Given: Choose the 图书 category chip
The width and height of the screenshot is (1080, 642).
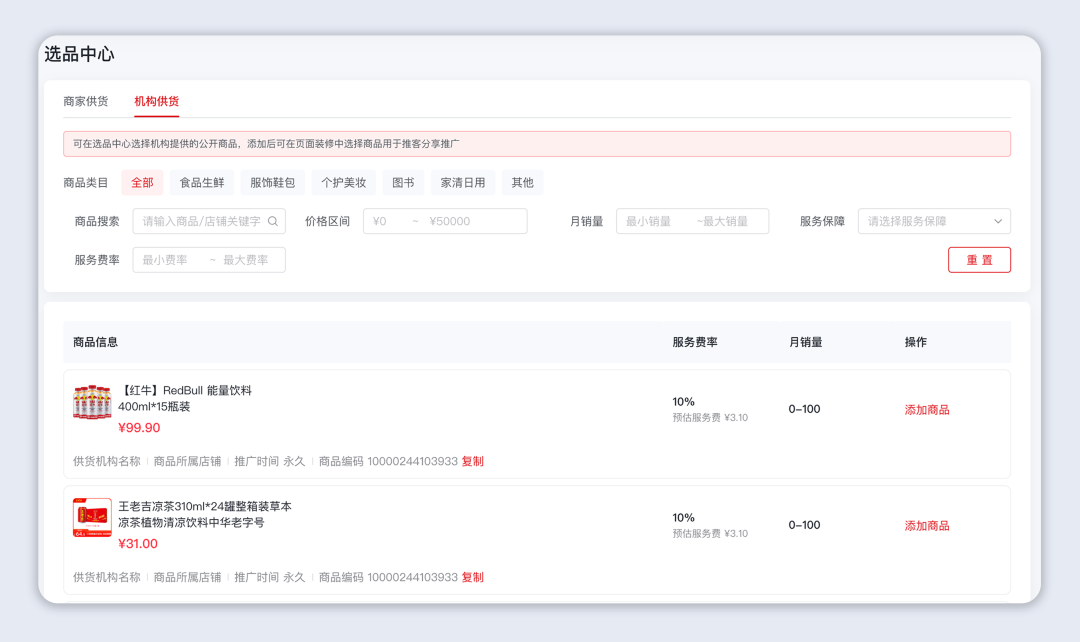Looking at the screenshot, I should pyautogui.click(x=403, y=183).
